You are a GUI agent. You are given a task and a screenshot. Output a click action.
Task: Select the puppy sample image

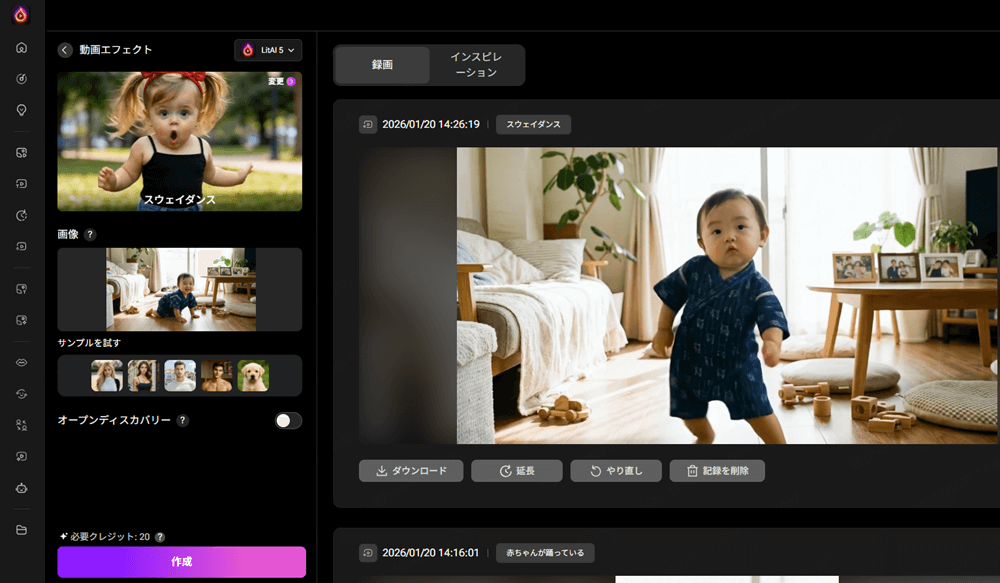[x=253, y=376]
